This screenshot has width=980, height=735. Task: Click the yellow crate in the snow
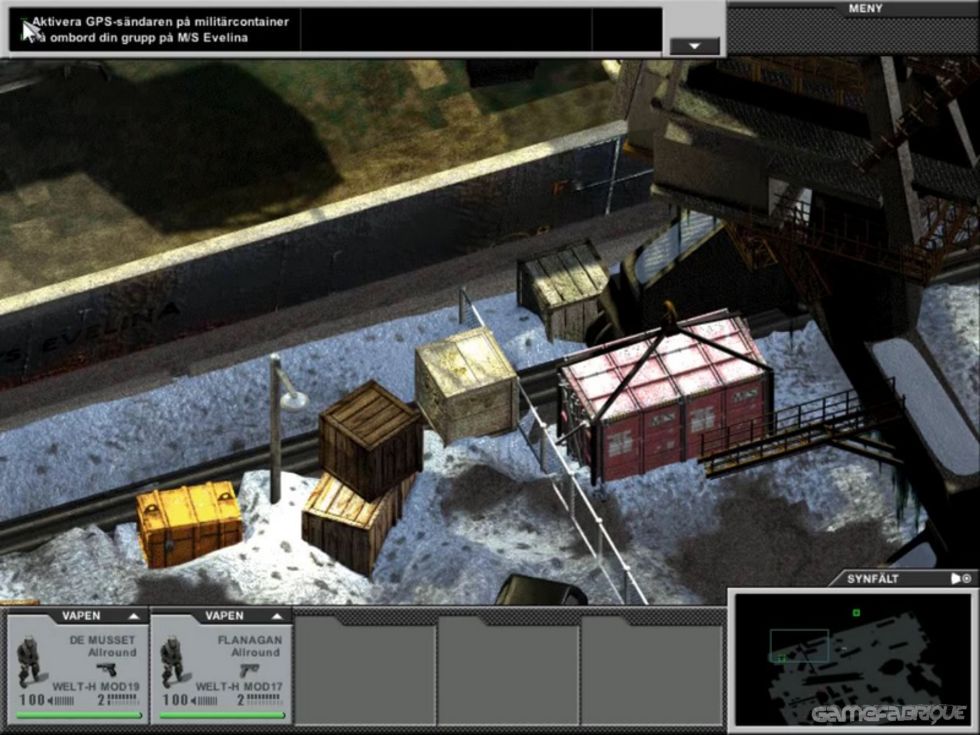pyautogui.click(x=189, y=522)
